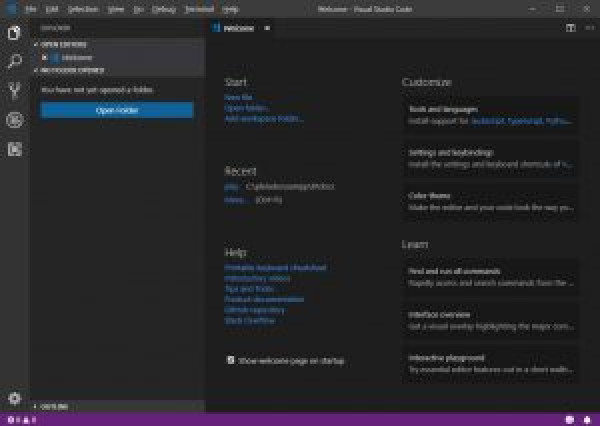
Task: Open the Selection menu
Action: pyautogui.click(x=83, y=9)
